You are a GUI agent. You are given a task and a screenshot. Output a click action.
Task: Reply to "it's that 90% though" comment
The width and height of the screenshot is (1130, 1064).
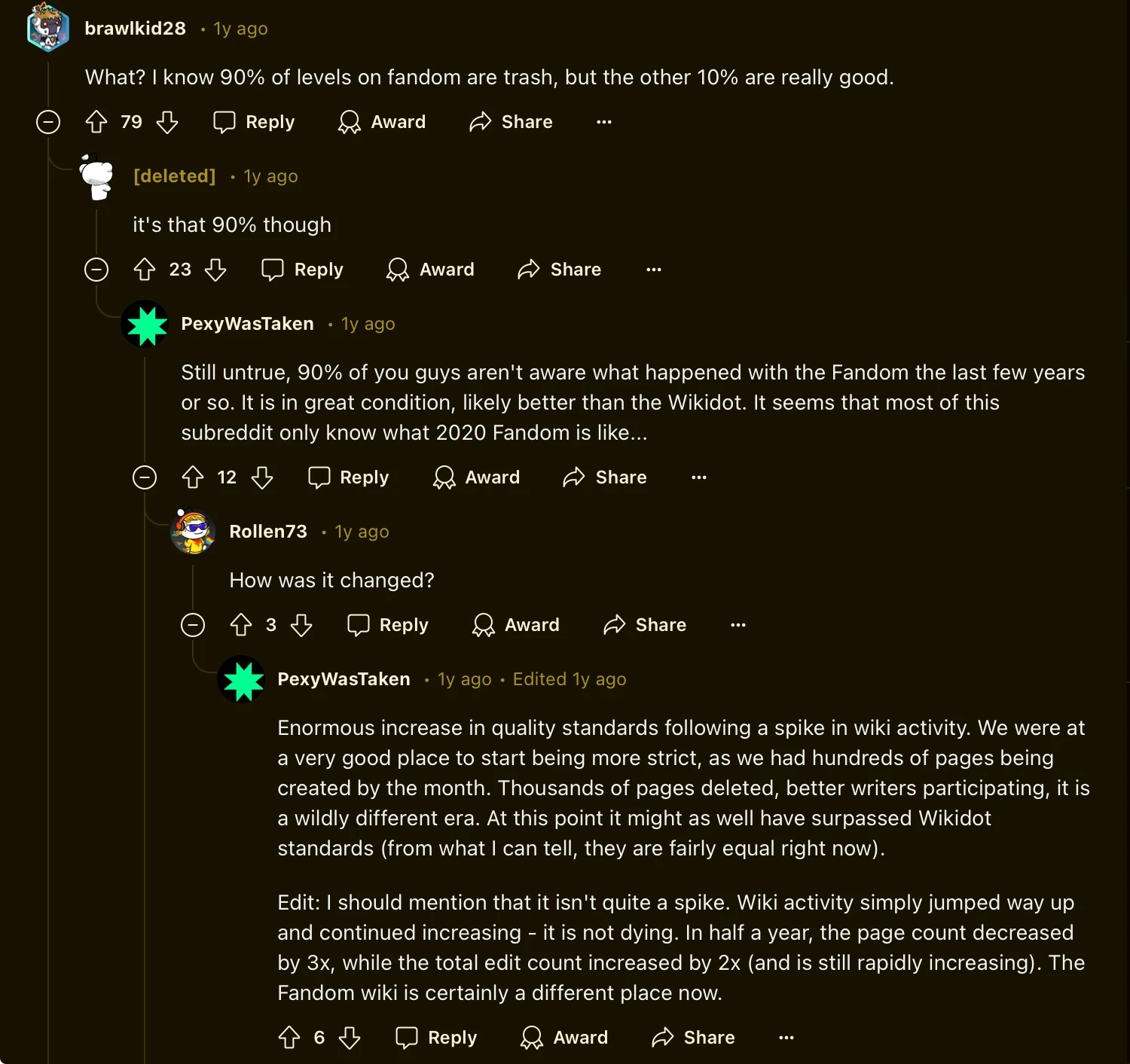pyautogui.click(x=302, y=270)
